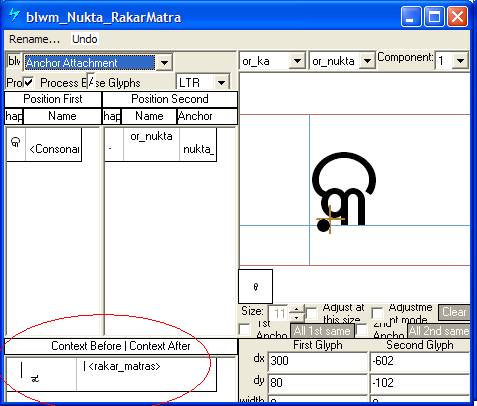Click the small glyph thumbnail below the preview
This screenshot has height=406, width=477.
(x=255, y=287)
